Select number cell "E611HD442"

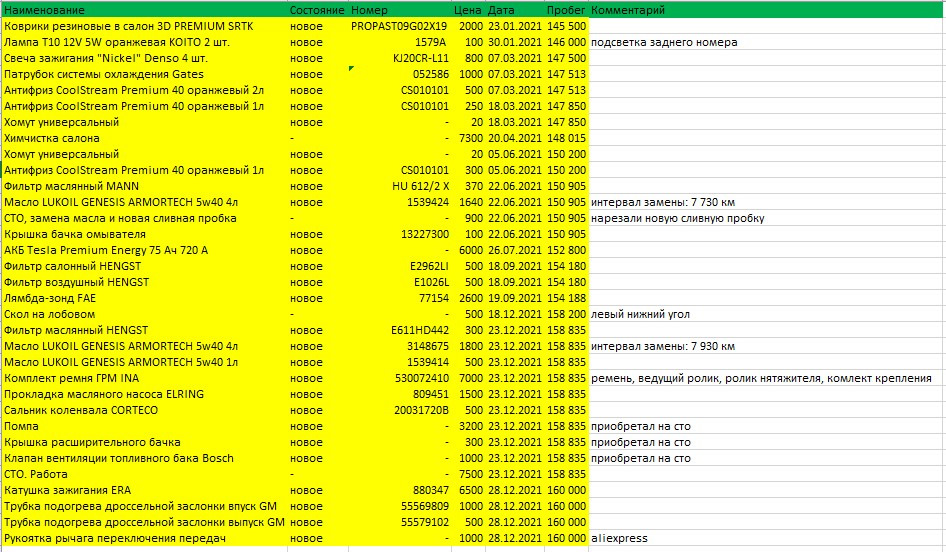(399, 330)
